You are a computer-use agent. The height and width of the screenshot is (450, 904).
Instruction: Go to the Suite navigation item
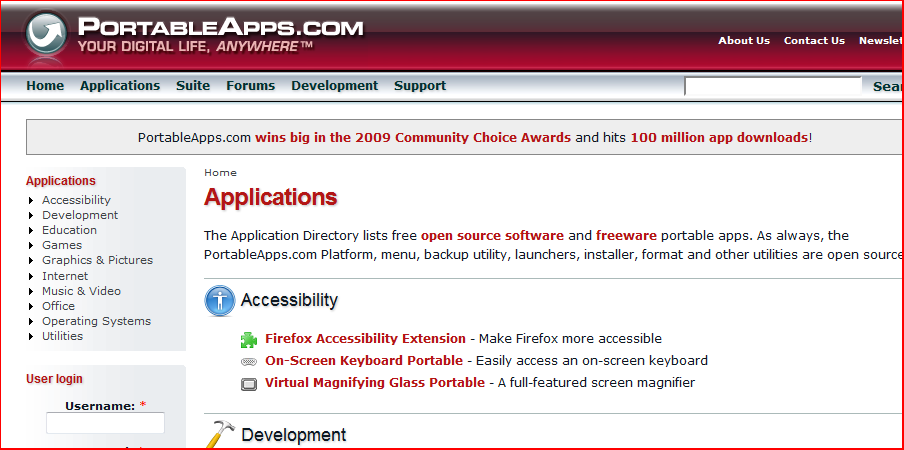[193, 86]
